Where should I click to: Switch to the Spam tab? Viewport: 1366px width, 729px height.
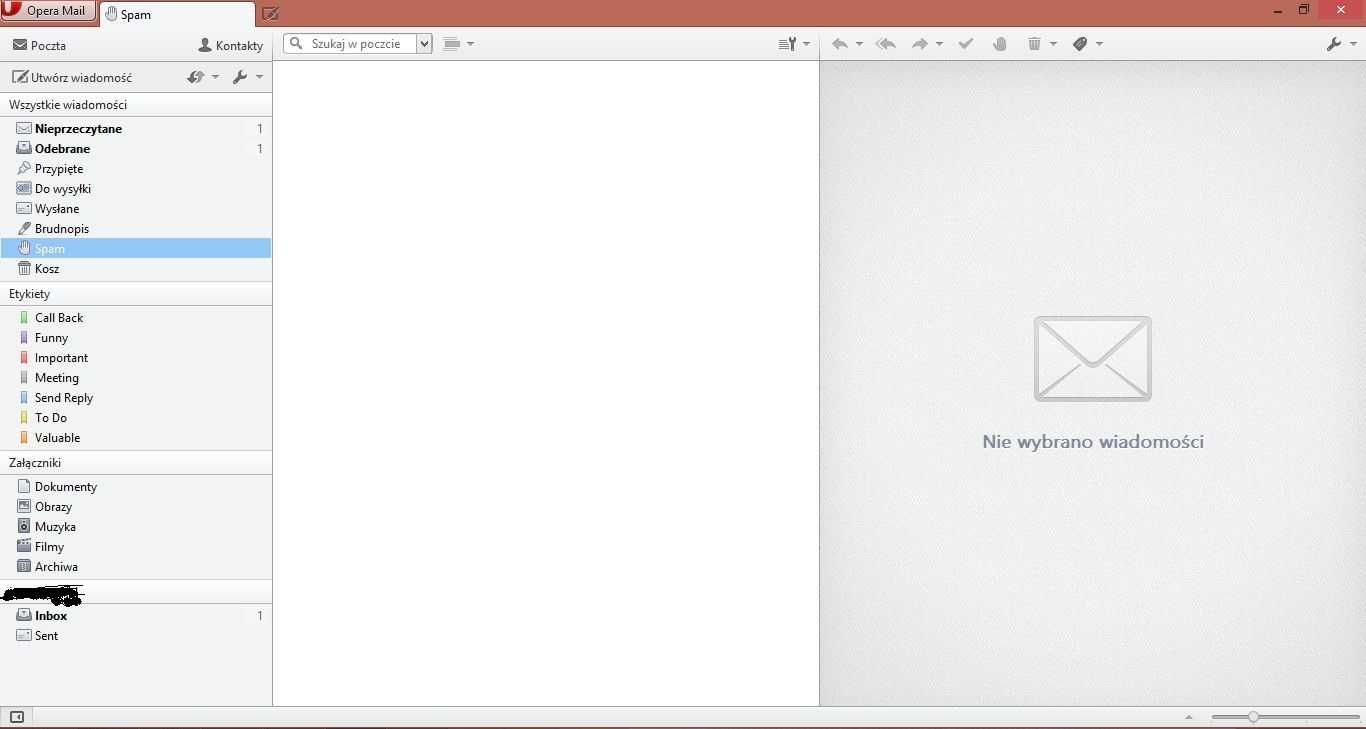click(x=177, y=15)
